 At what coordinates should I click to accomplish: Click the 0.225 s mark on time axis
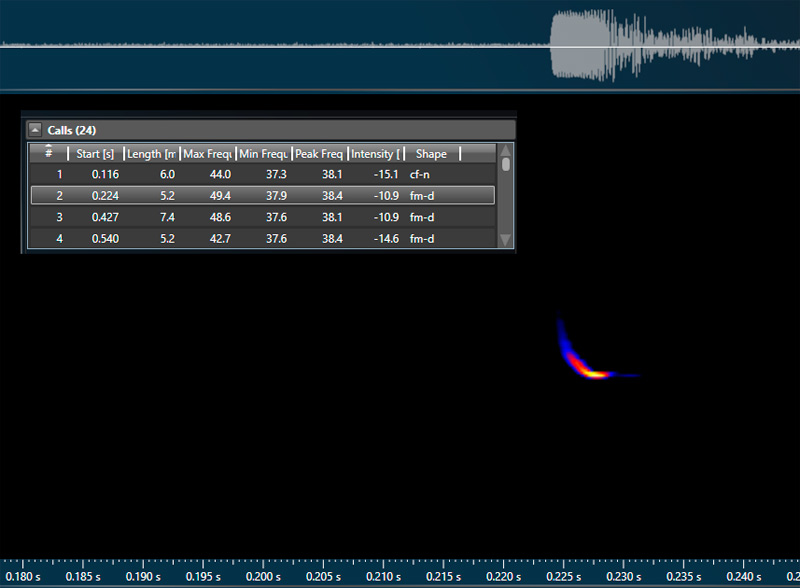point(564,576)
